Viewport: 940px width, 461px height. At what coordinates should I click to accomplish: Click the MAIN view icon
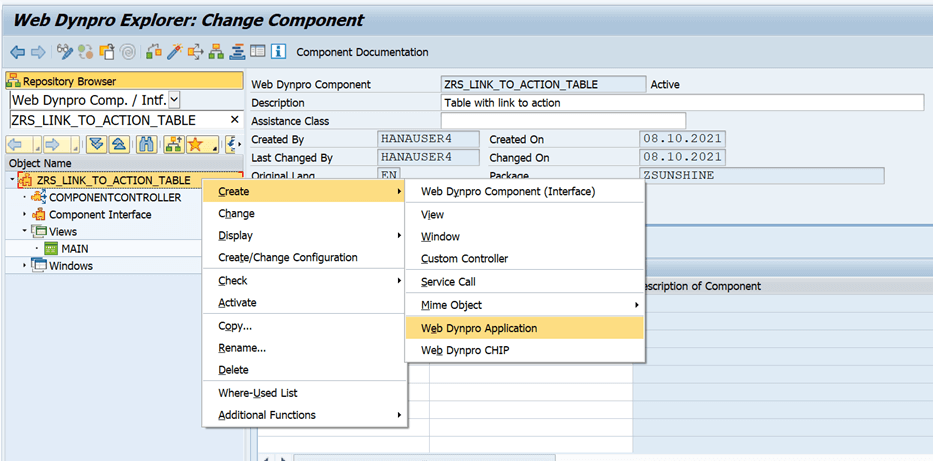52,248
